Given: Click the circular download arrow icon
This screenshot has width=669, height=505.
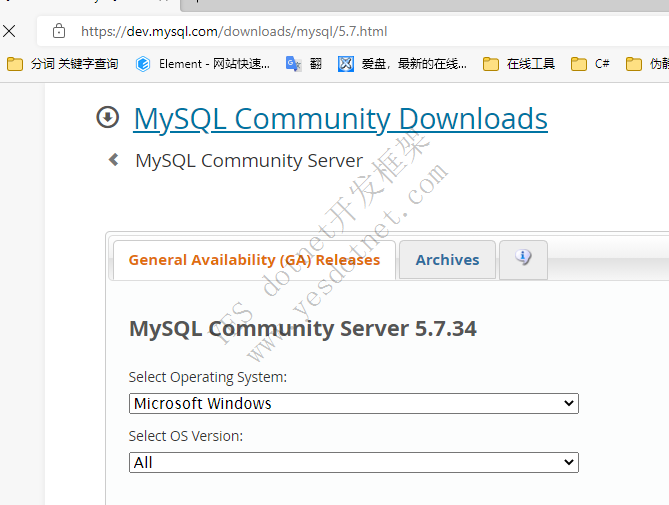Looking at the screenshot, I should 108,117.
